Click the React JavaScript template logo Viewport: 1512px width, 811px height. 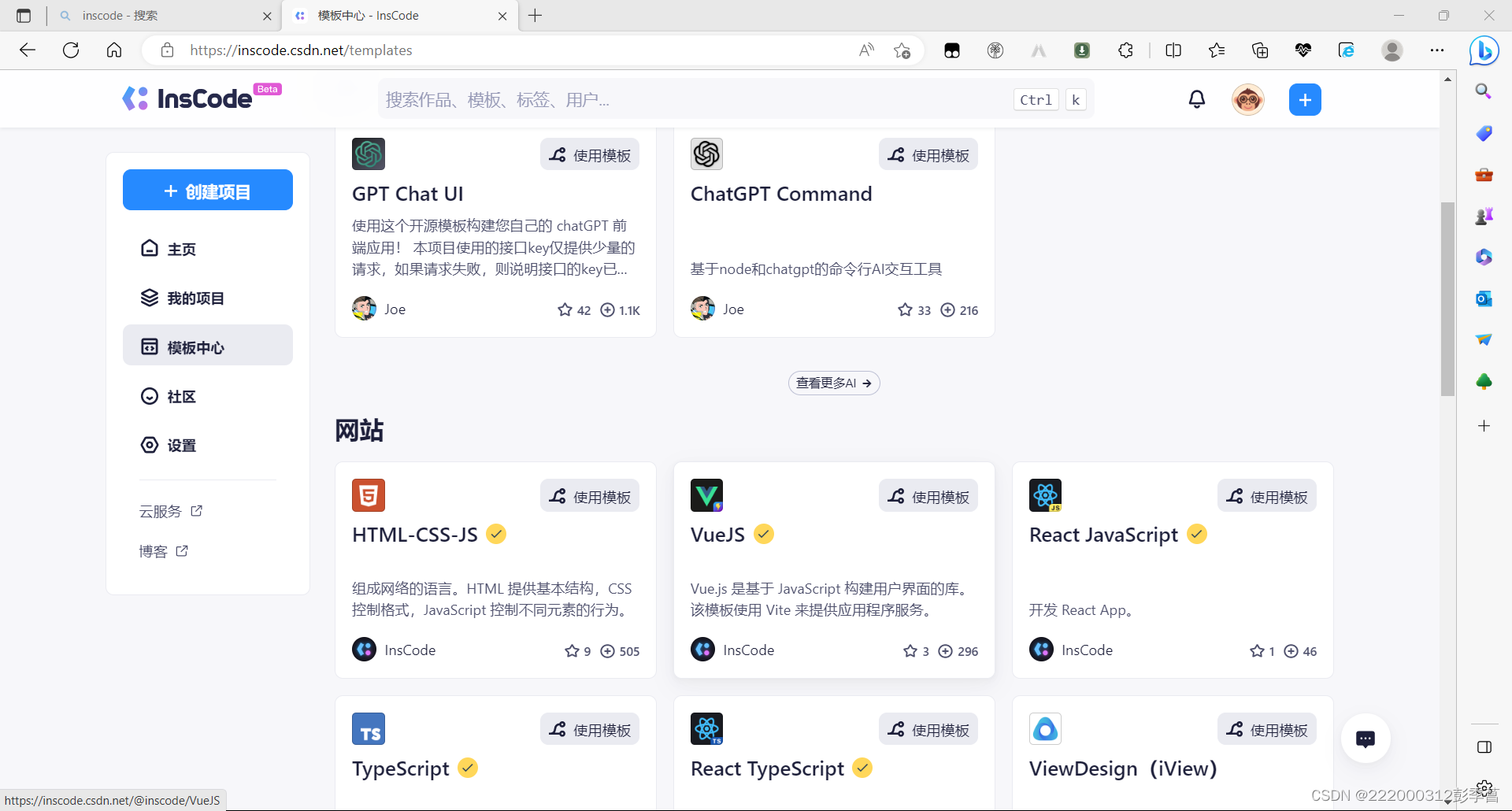point(1045,495)
